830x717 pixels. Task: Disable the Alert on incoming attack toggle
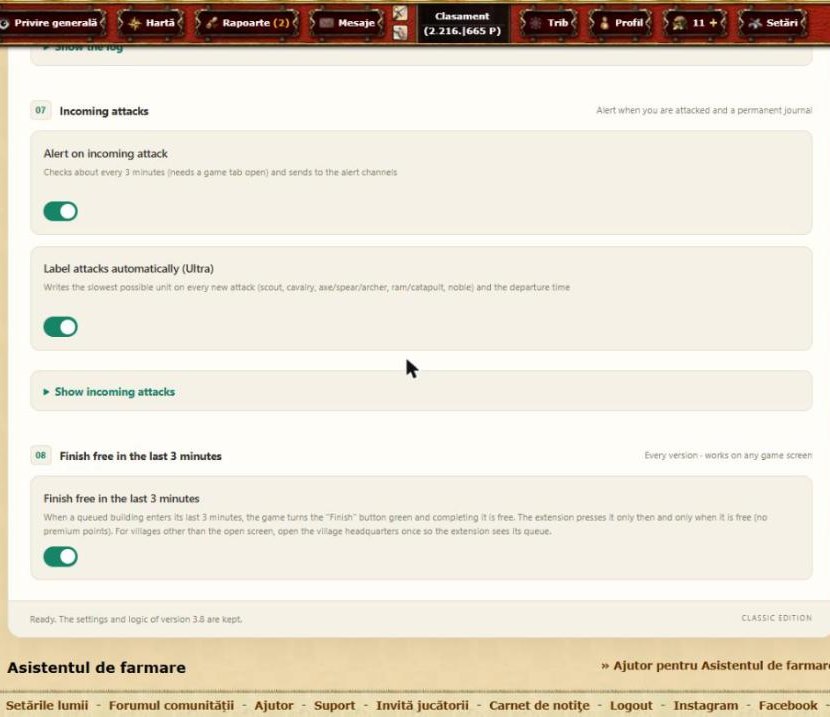[x=60, y=211]
